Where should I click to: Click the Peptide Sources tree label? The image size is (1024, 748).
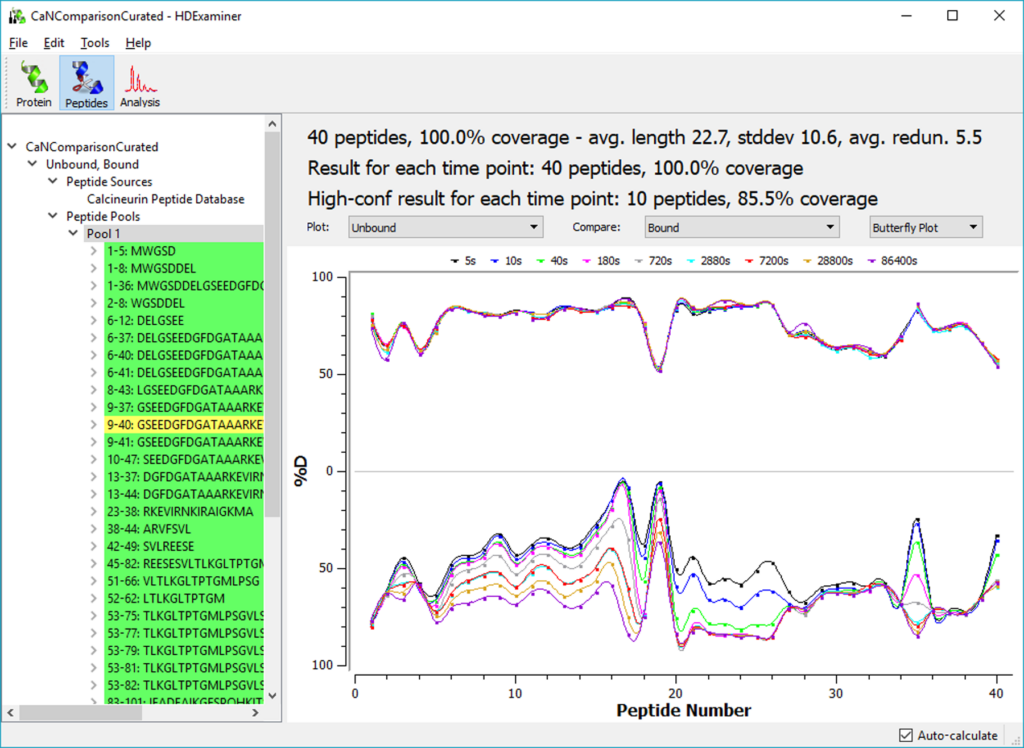[x=109, y=182]
